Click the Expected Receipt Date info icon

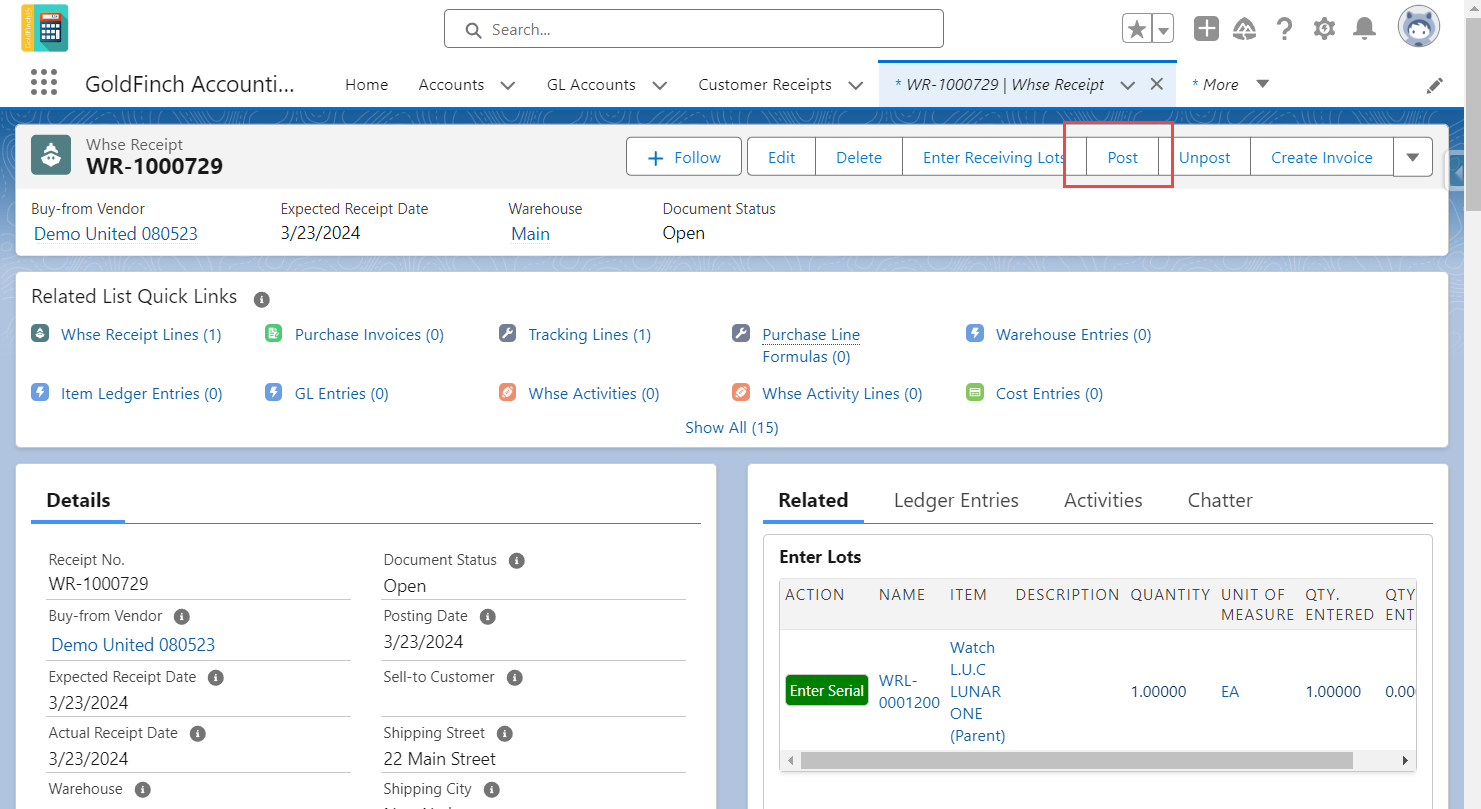[215, 678]
